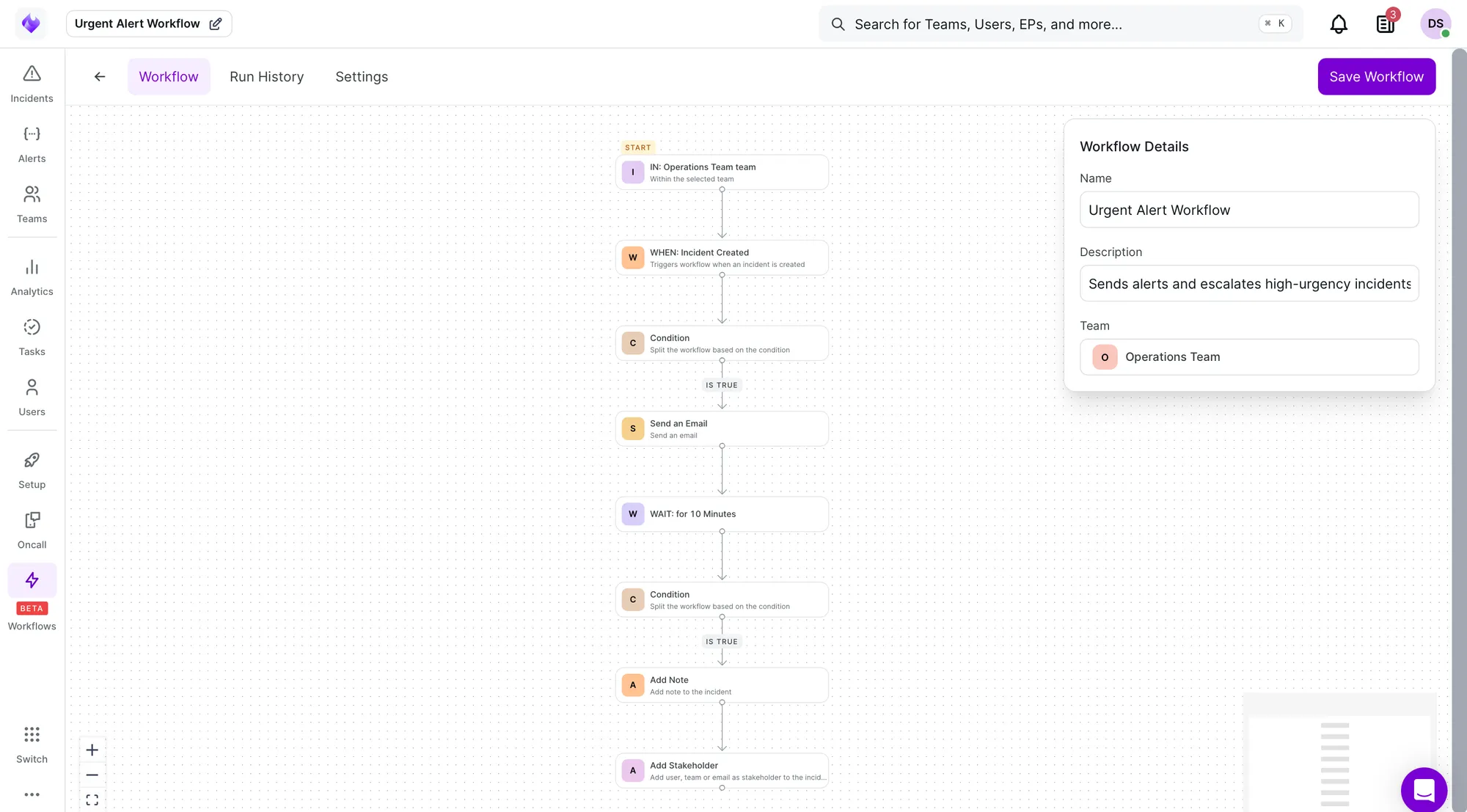Click the BETA badge under Workflows
This screenshot has height=812, width=1467.
click(32, 608)
